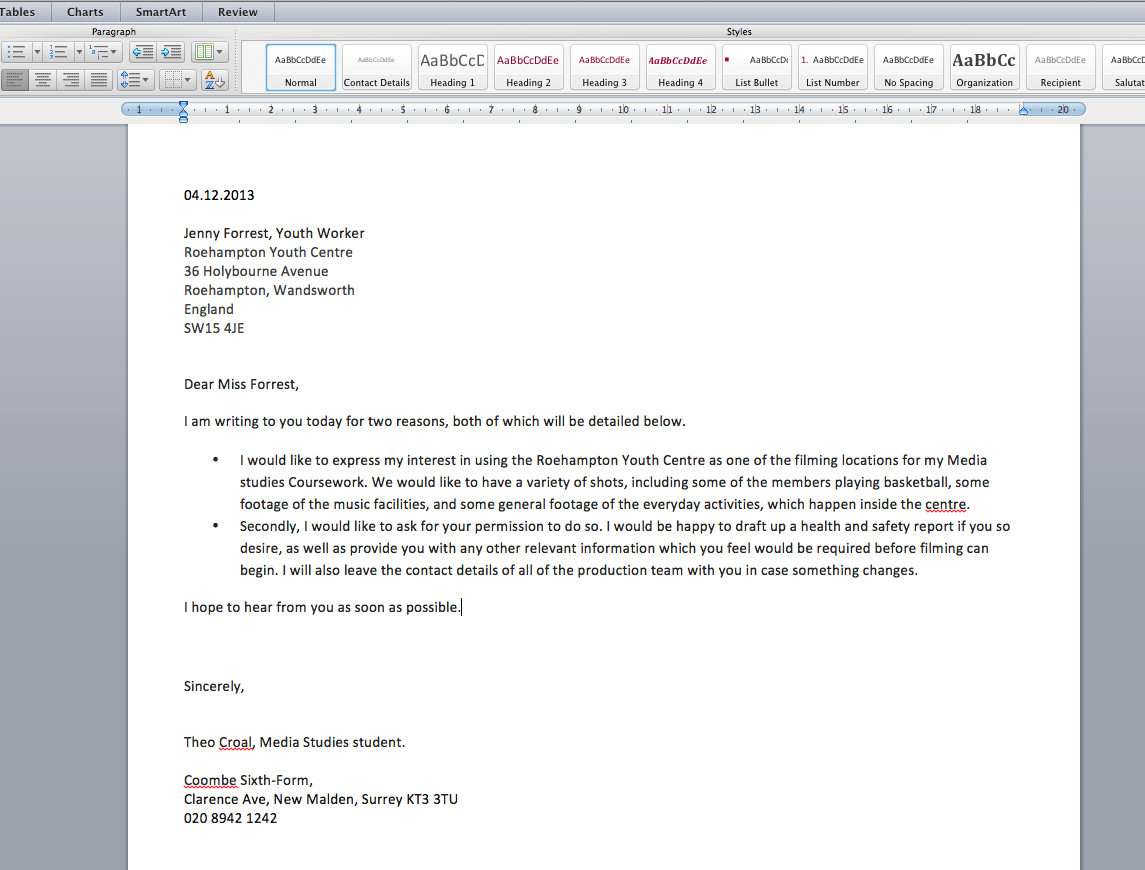The width and height of the screenshot is (1145, 870).
Task: Apply the Organization style
Action: point(984,67)
